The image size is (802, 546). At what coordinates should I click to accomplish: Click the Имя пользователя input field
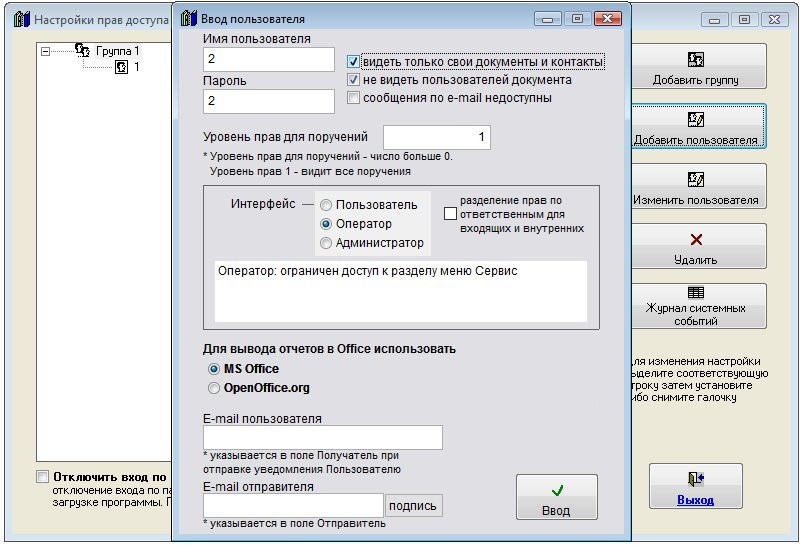[x=269, y=59]
